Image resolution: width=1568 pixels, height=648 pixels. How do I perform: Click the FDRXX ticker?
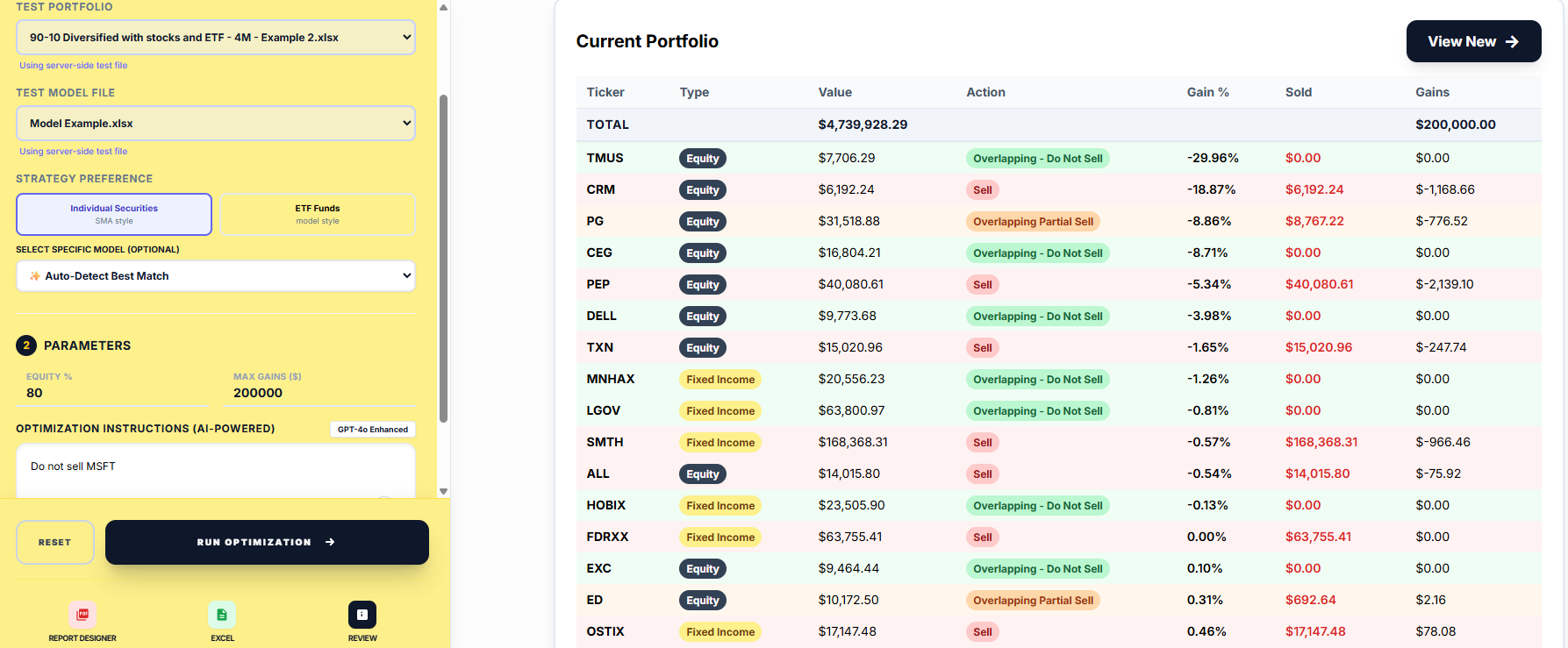607,537
